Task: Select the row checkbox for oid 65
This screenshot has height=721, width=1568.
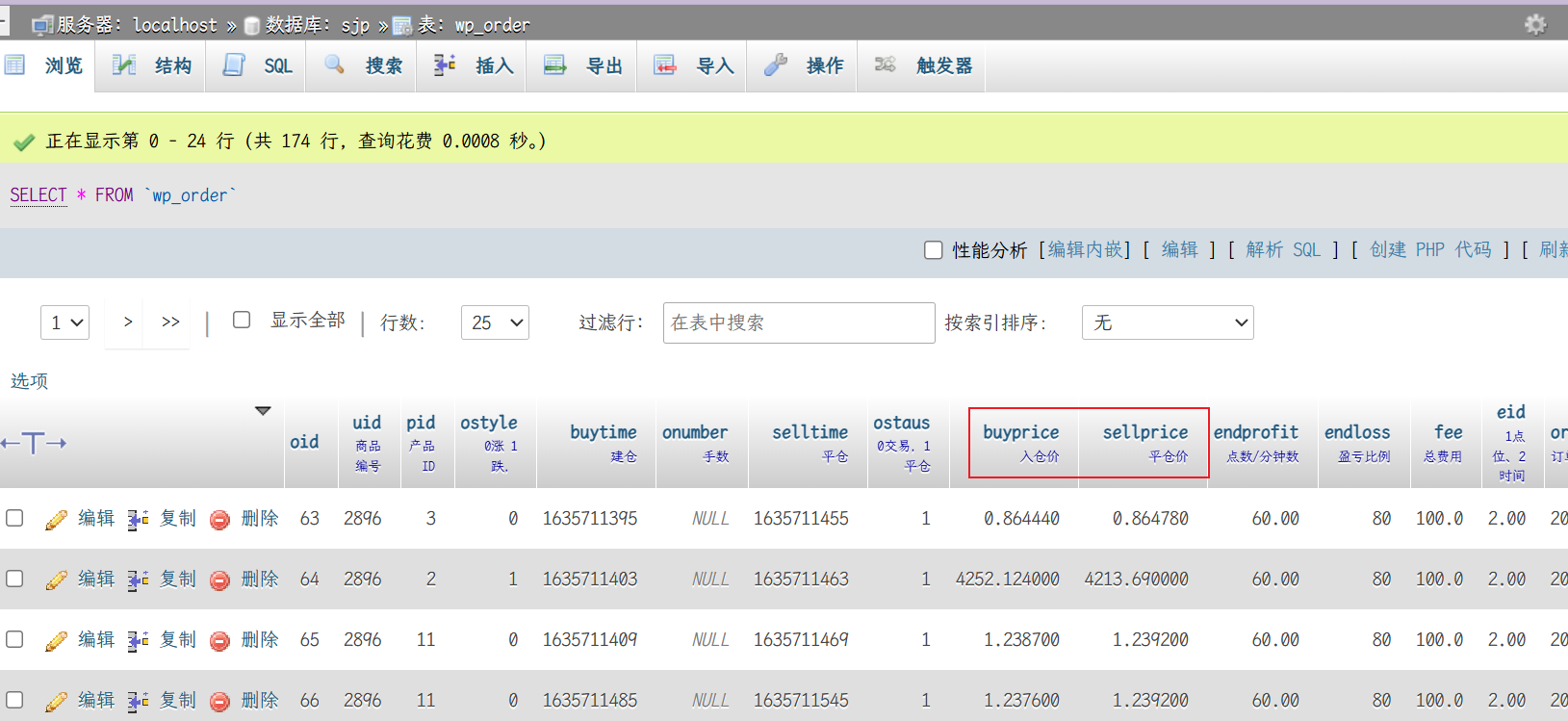Action: click(x=14, y=639)
